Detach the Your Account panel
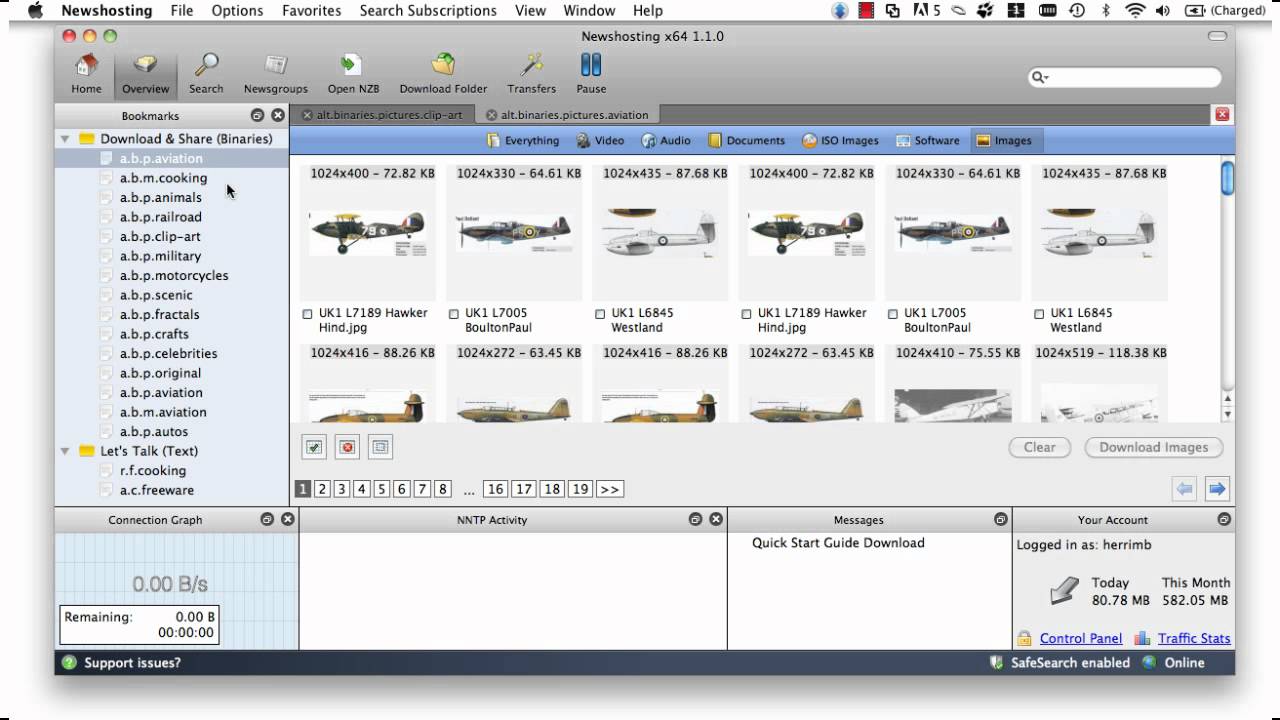This screenshot has width=1280, height=720. point(1224,519)
